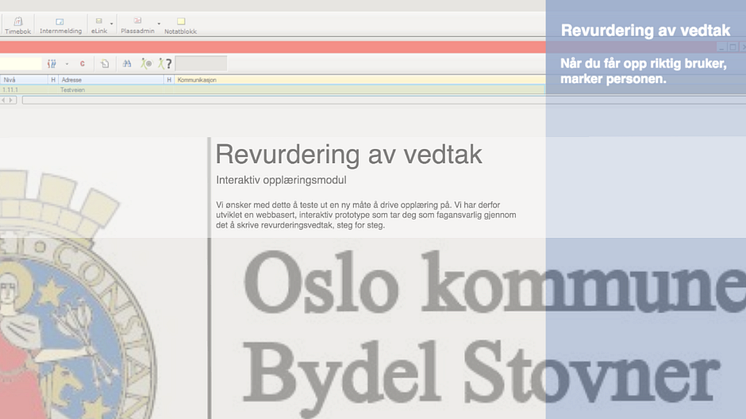Click the people group search icon
Image resolution: width=746 pixels, height=419 pixels.
coord(52,63)
